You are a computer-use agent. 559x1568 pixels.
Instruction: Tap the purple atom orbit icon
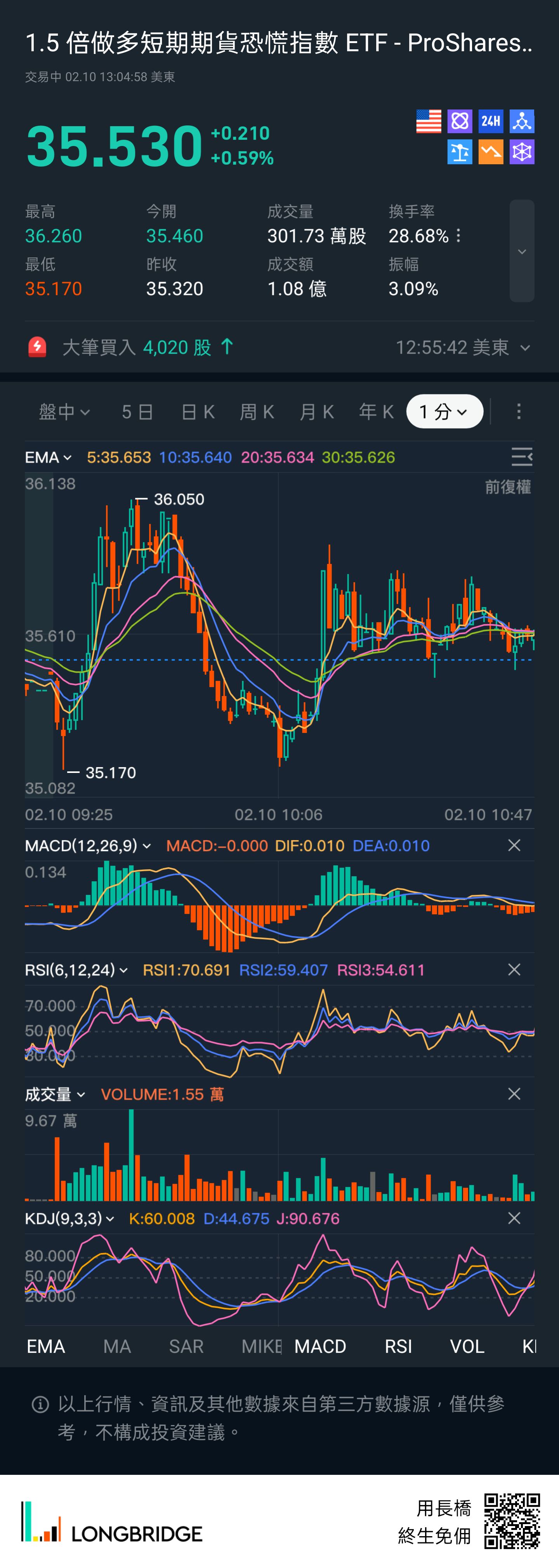click(460, 121)
